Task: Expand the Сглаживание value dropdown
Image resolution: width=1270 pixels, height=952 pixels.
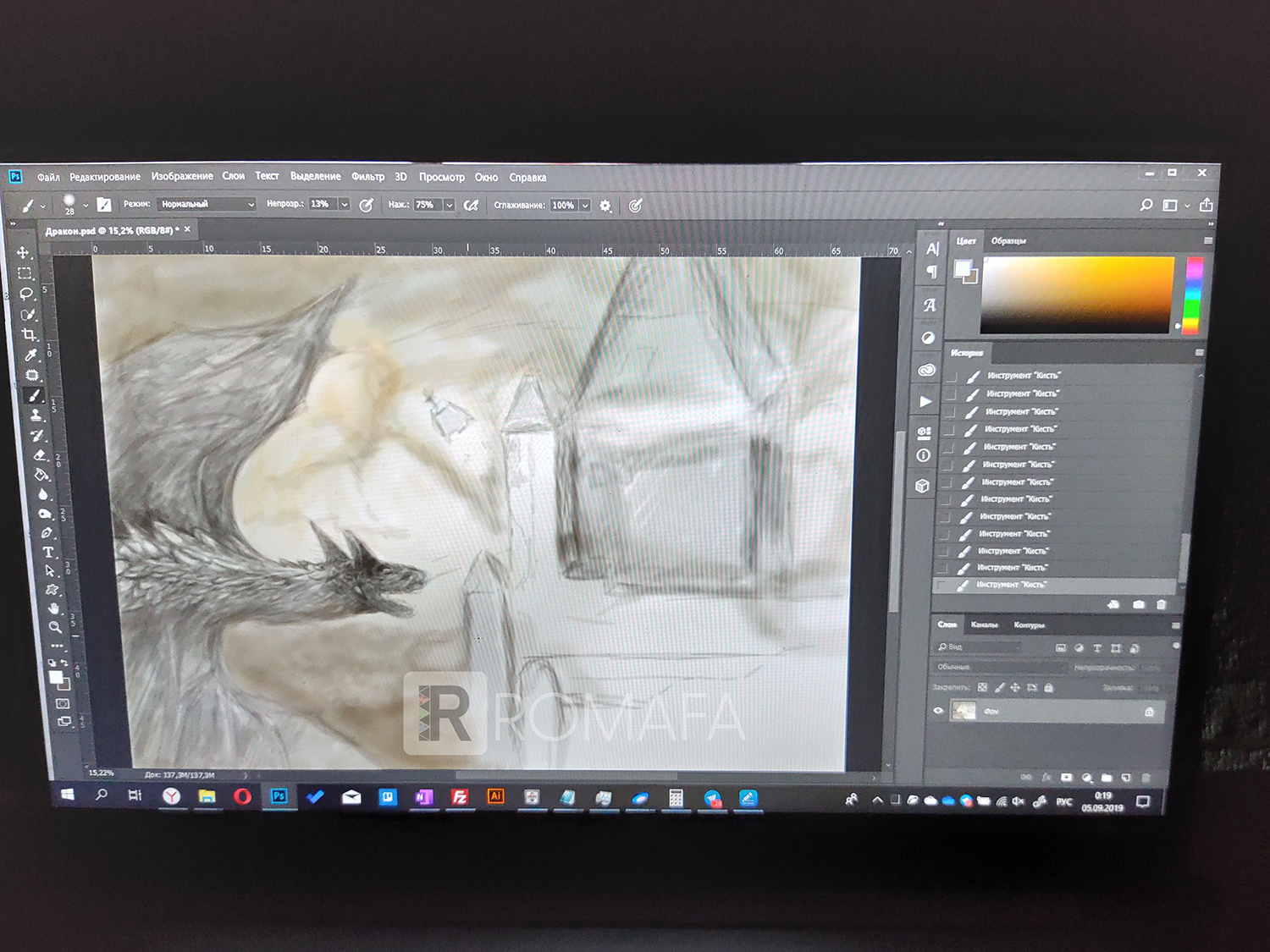Action: 585,206
